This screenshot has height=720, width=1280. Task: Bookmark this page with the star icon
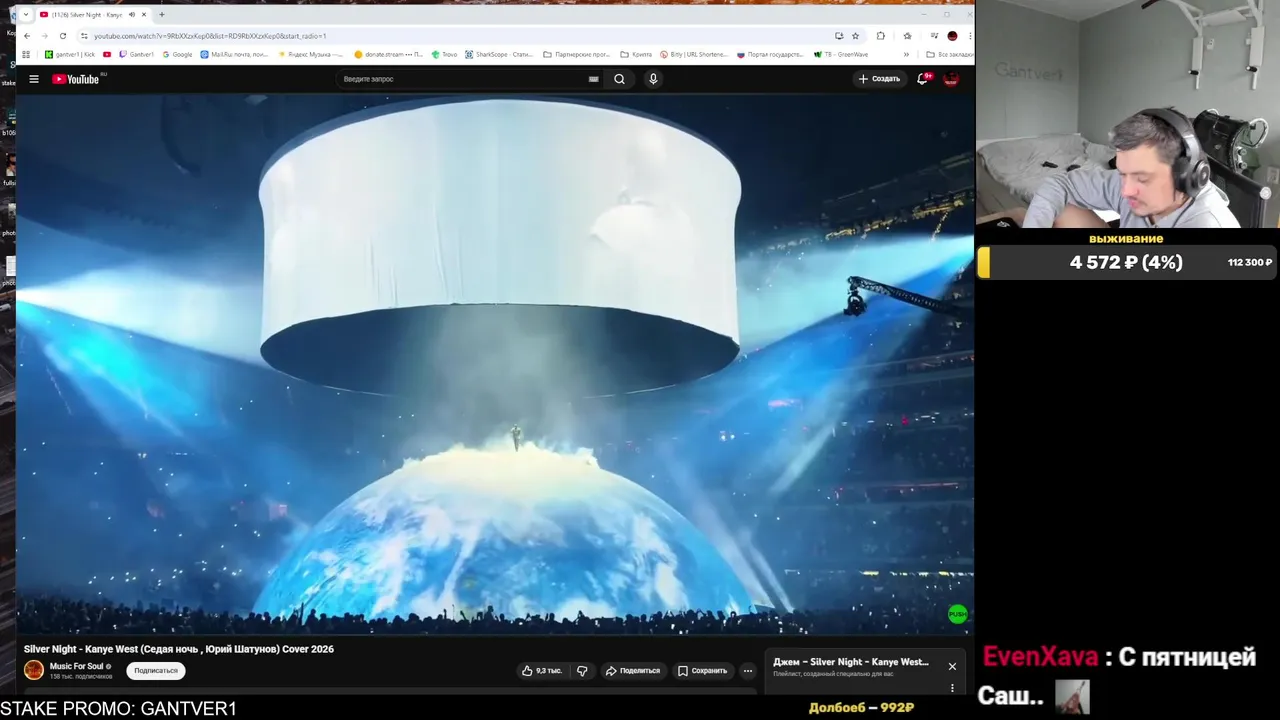(x=855, y=36)
